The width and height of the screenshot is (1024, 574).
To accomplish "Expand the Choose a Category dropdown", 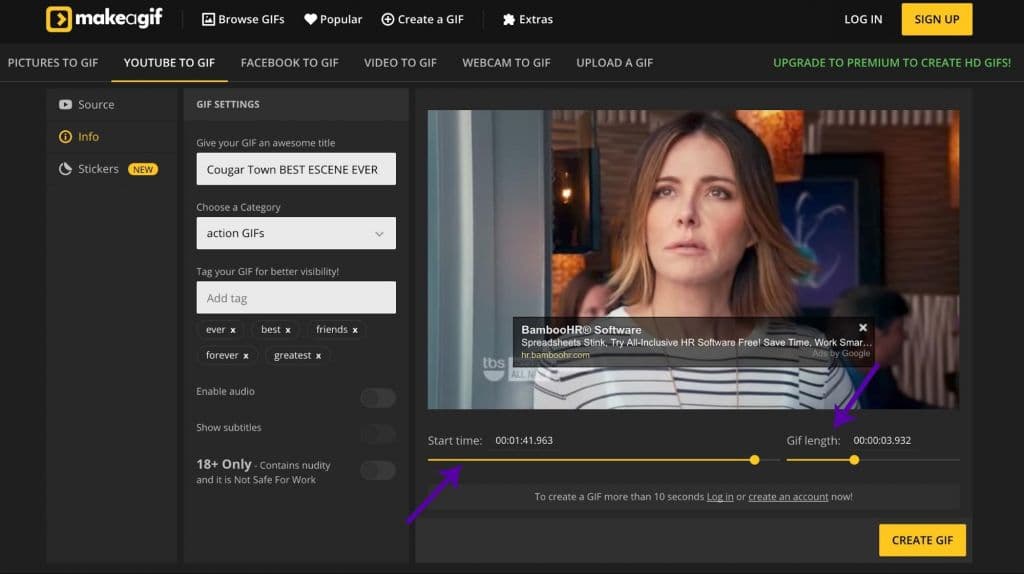I will pos(296,233).
